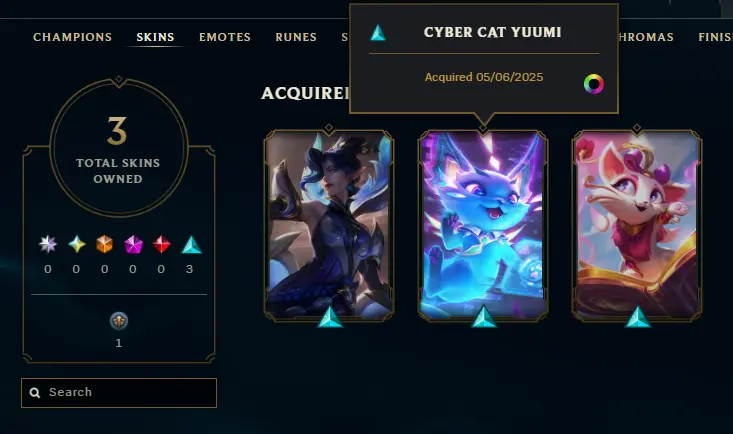The width and height of the screenshot is (733, 434).
Task: Select the pink heart Yuumi skin card
Action: (x=637, y=225)
